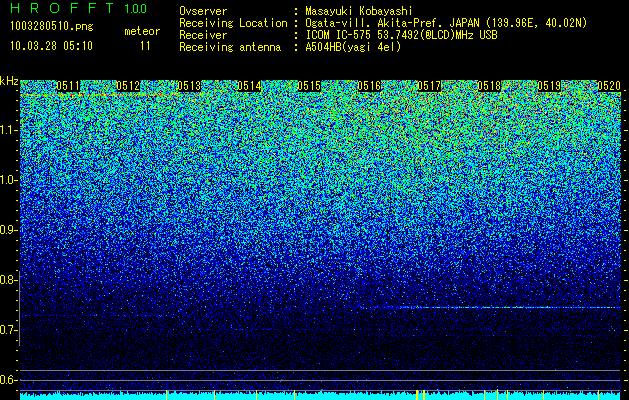Viewport: 629px width, 400px height.
Task: Click the 0515 time marker
Action: click(x=309, y=86)
